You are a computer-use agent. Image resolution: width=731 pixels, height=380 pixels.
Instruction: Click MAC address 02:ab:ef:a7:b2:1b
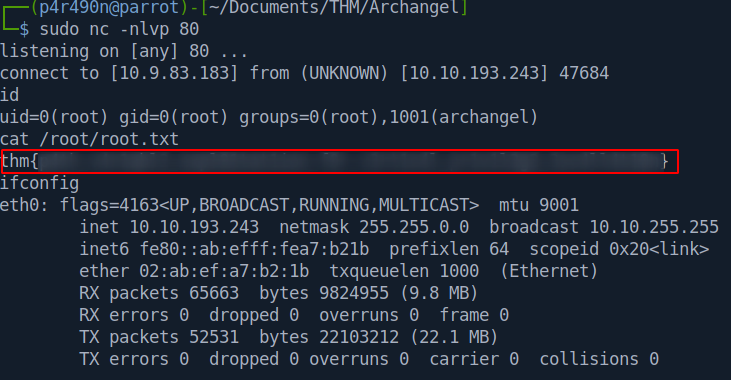click(224, 271)
